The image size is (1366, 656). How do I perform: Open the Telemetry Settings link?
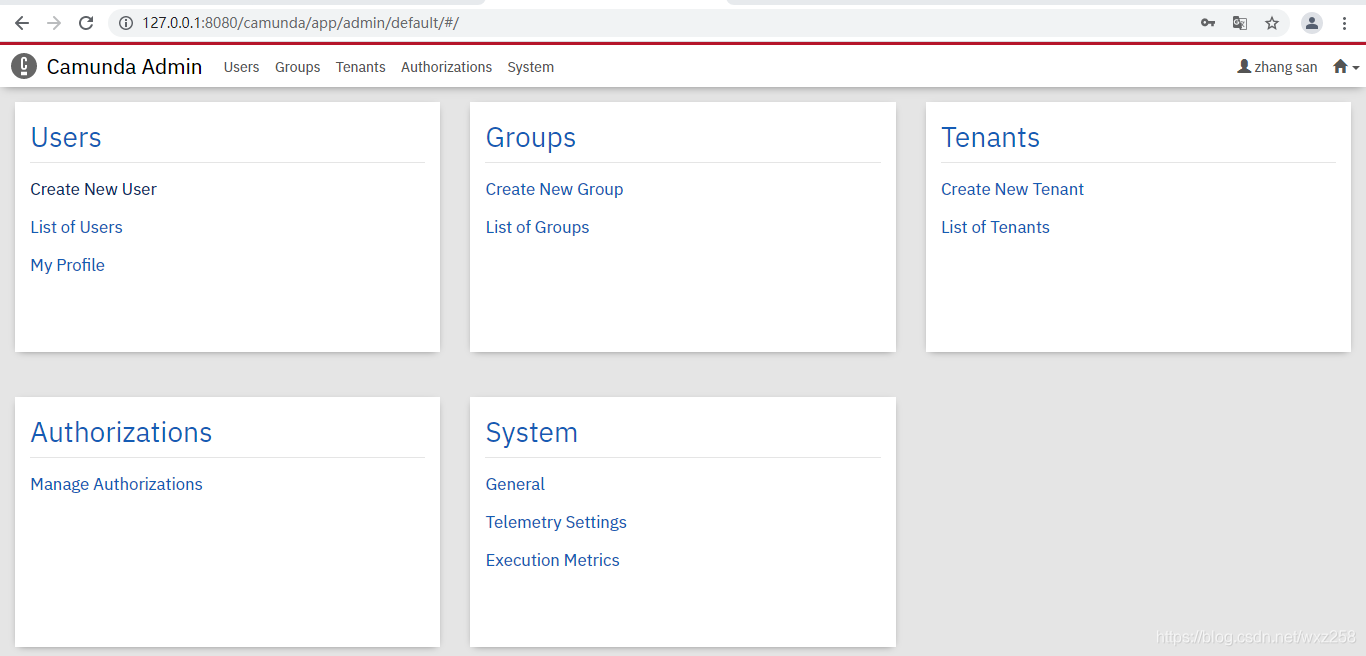pyautogui.click(x=556, y=522)
